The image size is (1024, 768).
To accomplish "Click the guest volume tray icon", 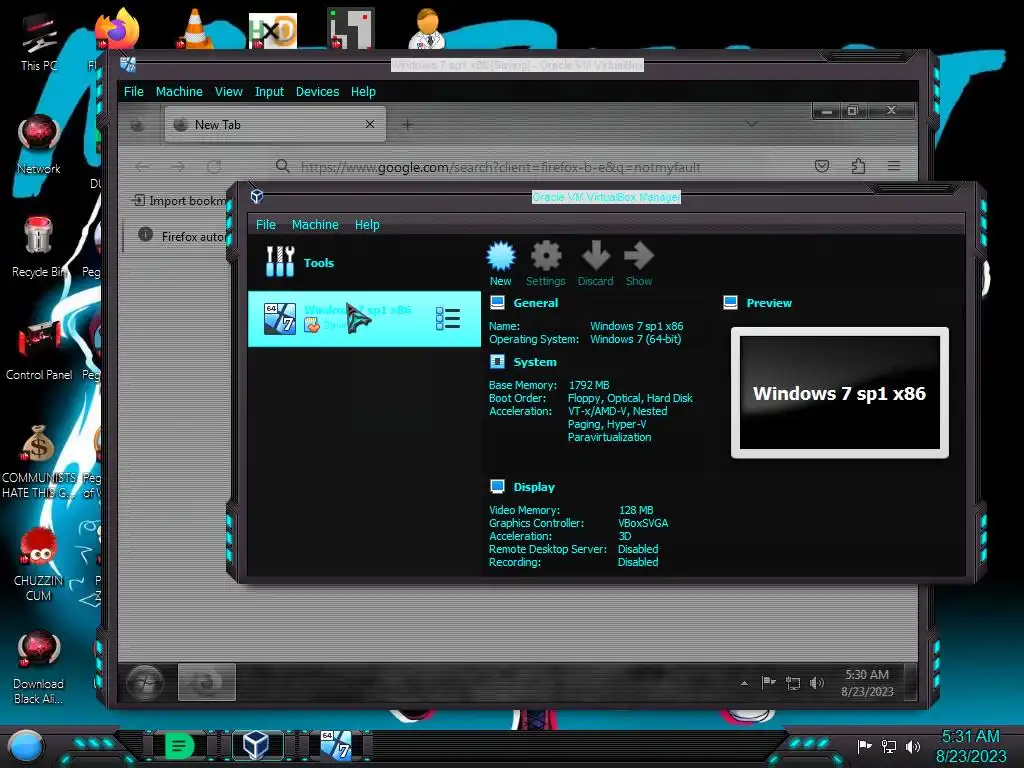I will pos(816,683).
